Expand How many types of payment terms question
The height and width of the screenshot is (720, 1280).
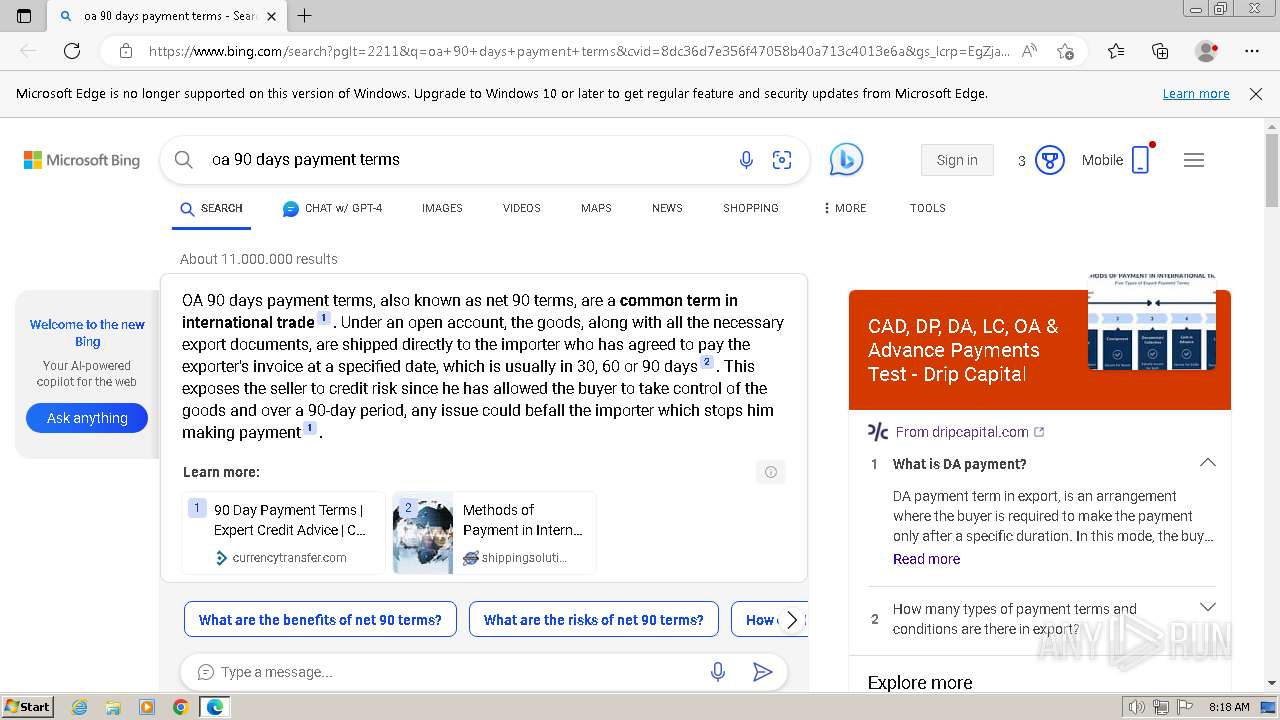pyautogui.click(x=1208, y=608)
